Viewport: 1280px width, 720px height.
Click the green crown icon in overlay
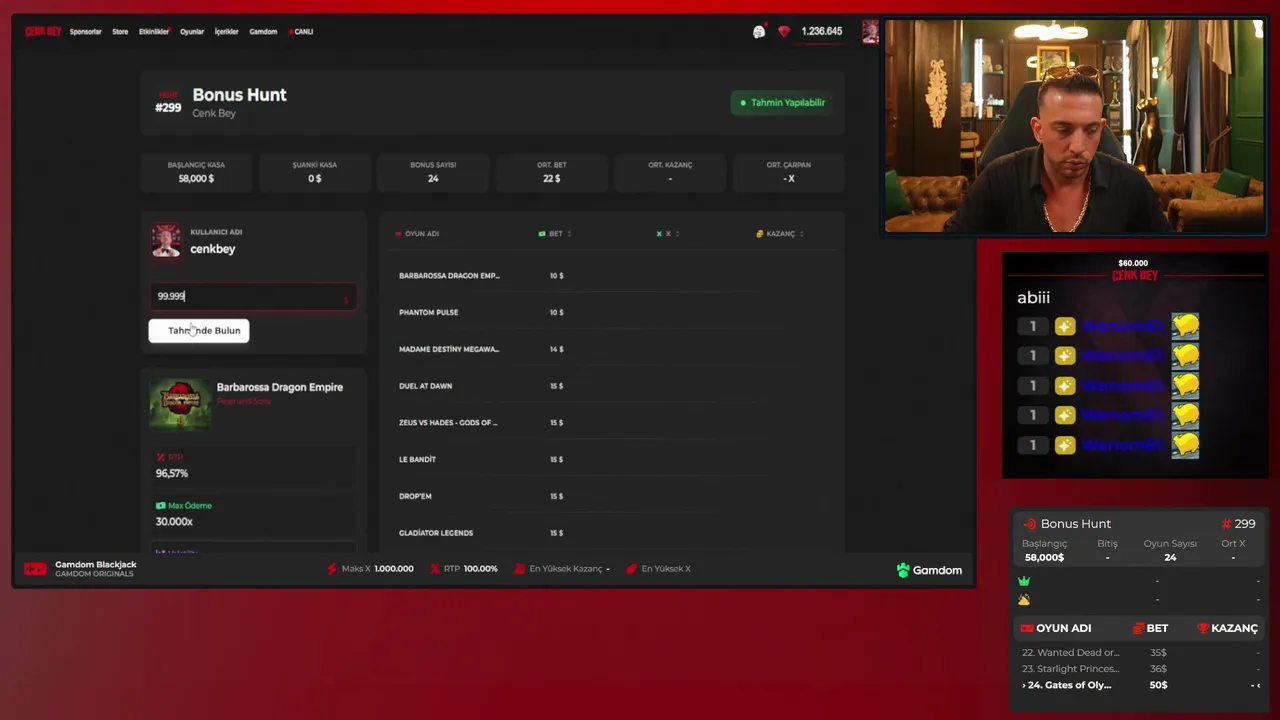[x=1024, y=581]
